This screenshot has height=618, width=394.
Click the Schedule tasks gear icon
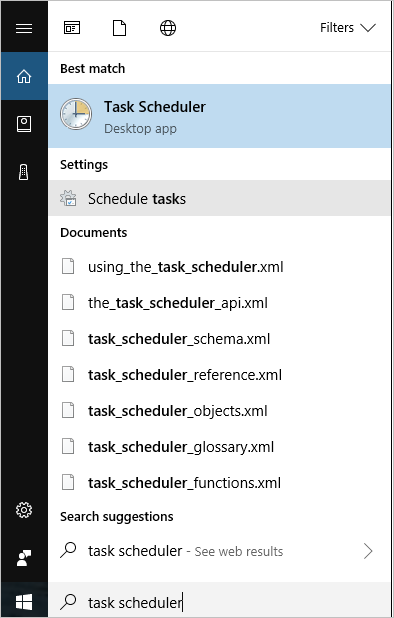point(68,198)
